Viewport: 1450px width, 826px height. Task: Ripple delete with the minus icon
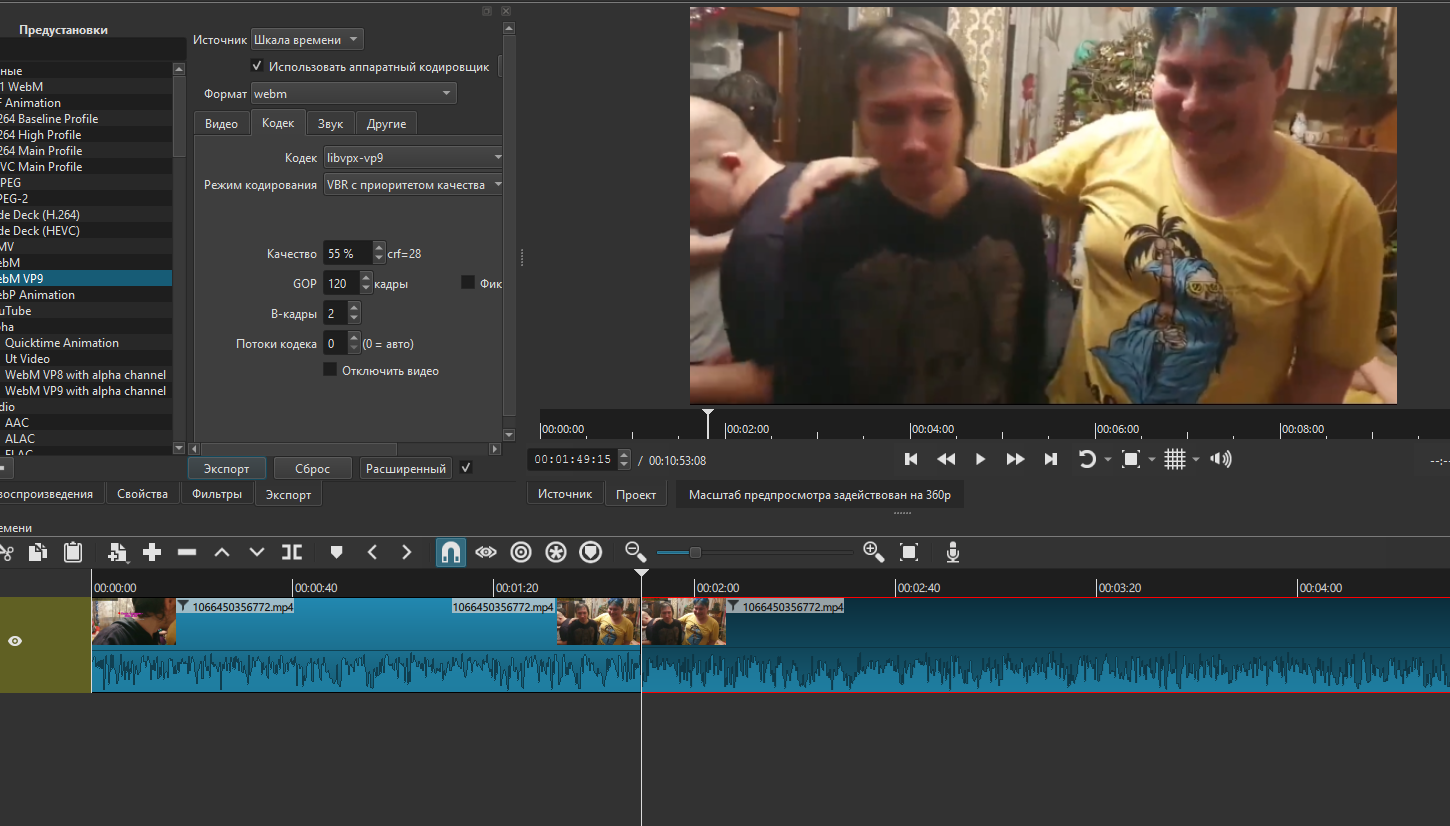click(x=186, y=552)
